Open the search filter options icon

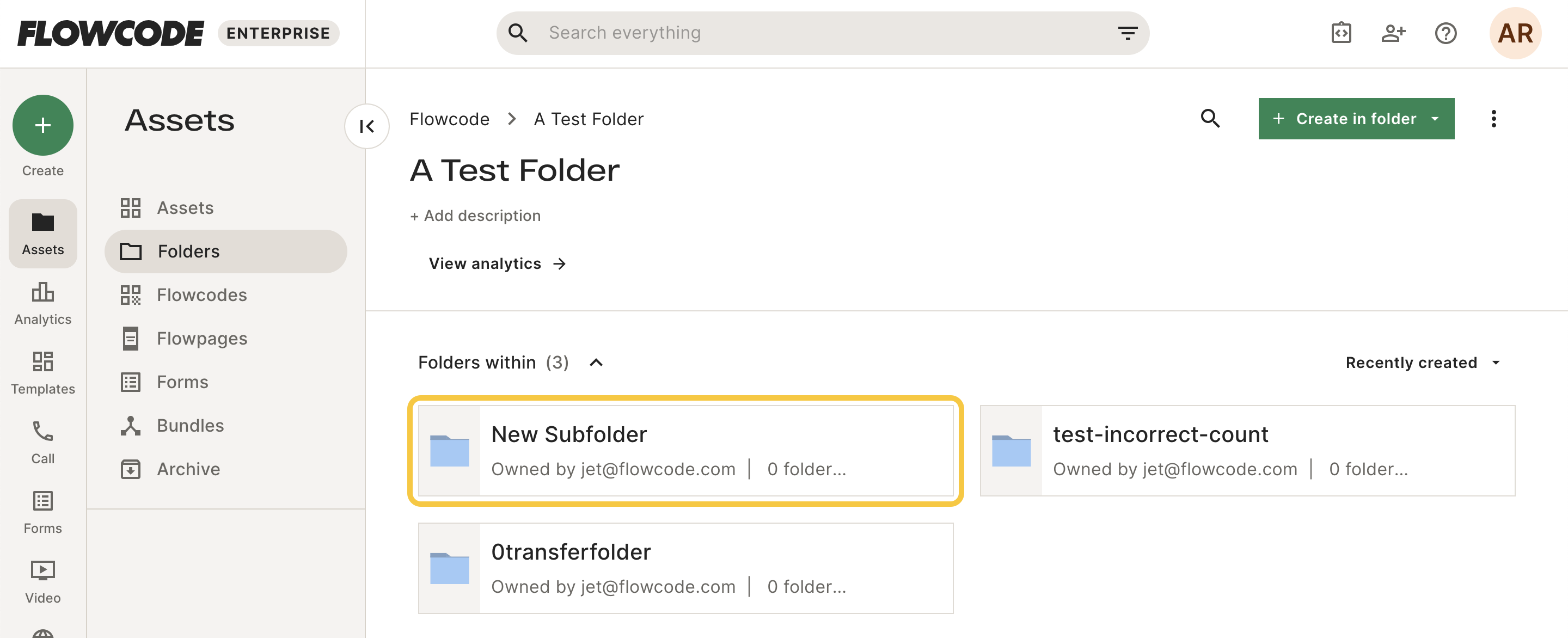(1128, 33)
